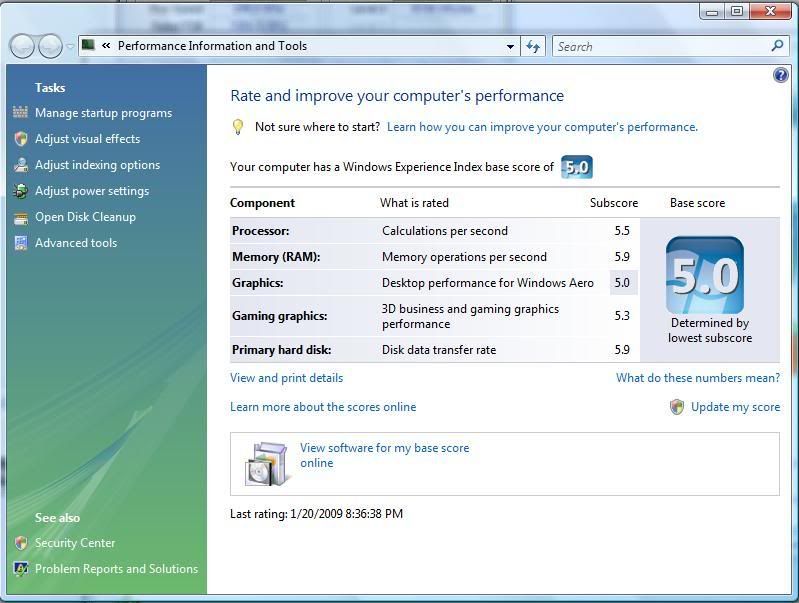
Task: Launch Open Disk Cleanup task
Action: 85,217
